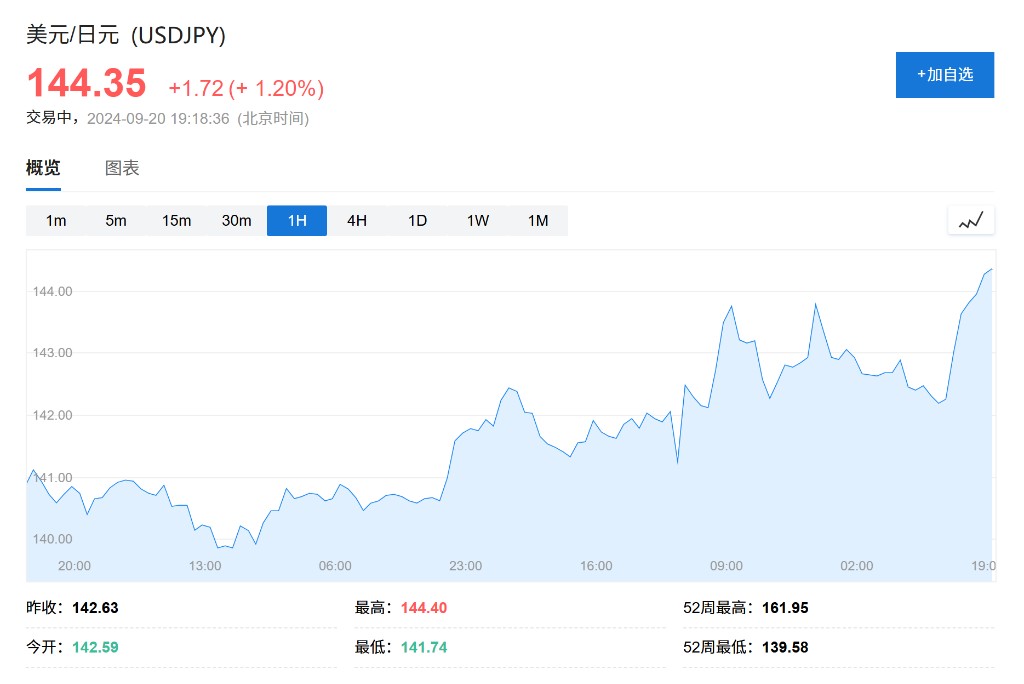
Task: Set the interval to 1W
Action: pyautogui.click(x=478, y=221)
